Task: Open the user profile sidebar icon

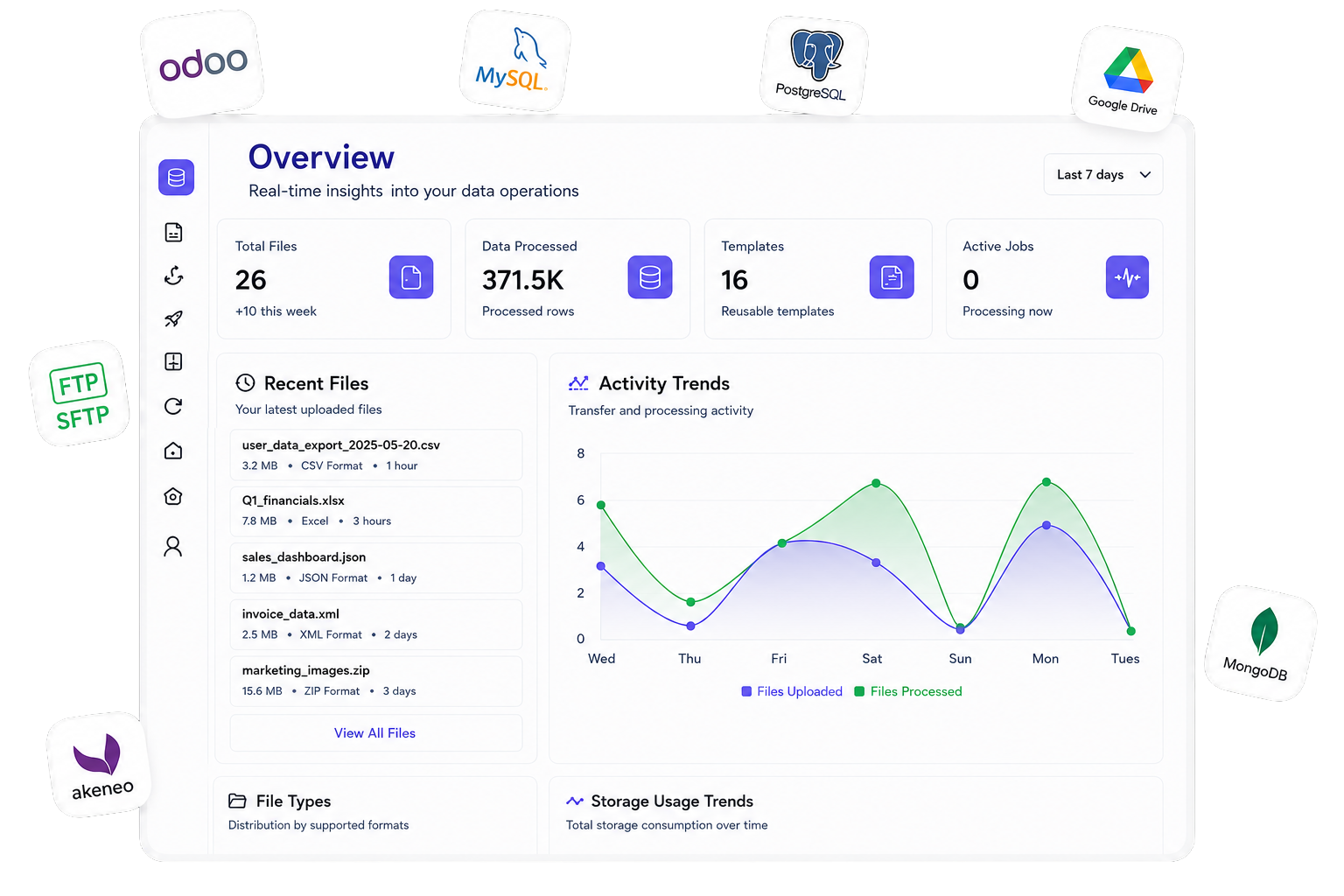Action: coord(173,546)
